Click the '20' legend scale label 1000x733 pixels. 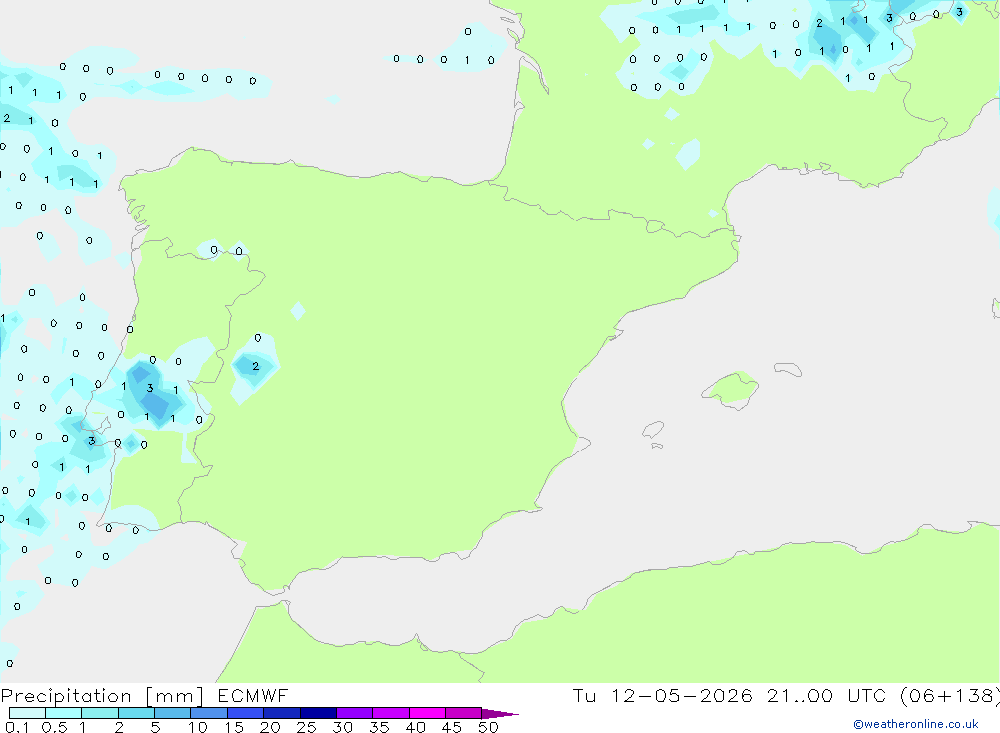(270, 727)
